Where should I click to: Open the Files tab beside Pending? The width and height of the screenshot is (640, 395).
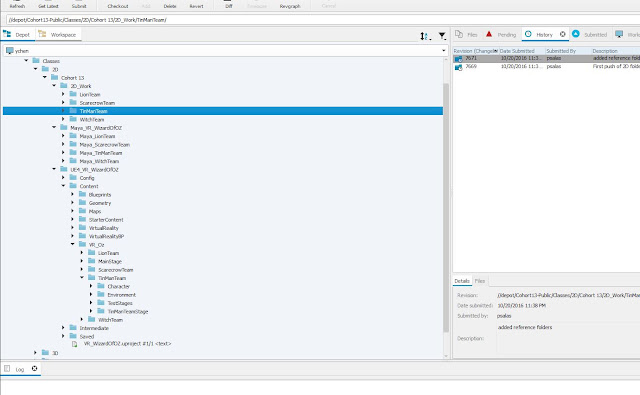coord(466,35)
